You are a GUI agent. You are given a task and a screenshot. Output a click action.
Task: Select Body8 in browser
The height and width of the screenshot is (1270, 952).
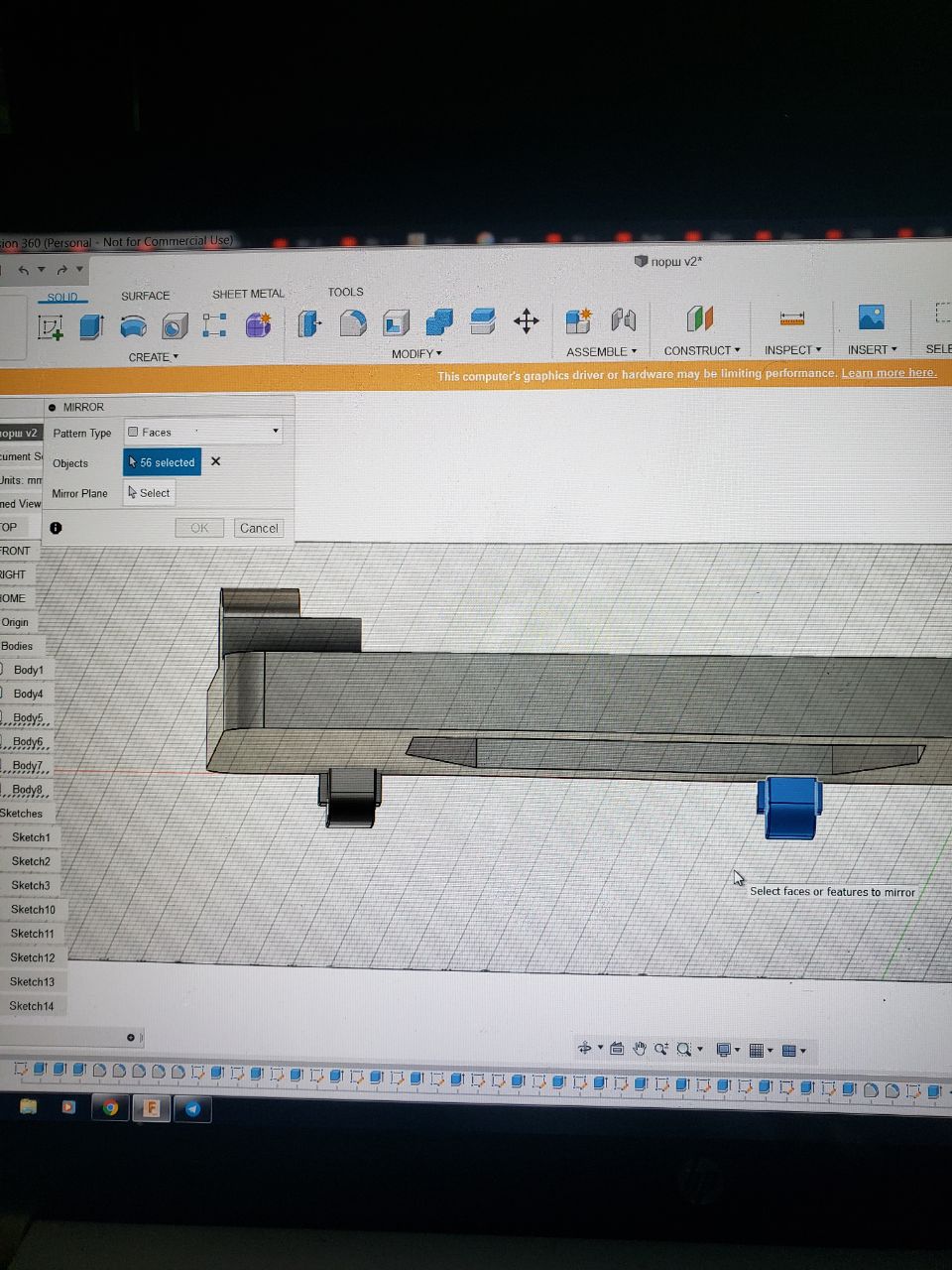pyautogui.click(x=27, y=790)
